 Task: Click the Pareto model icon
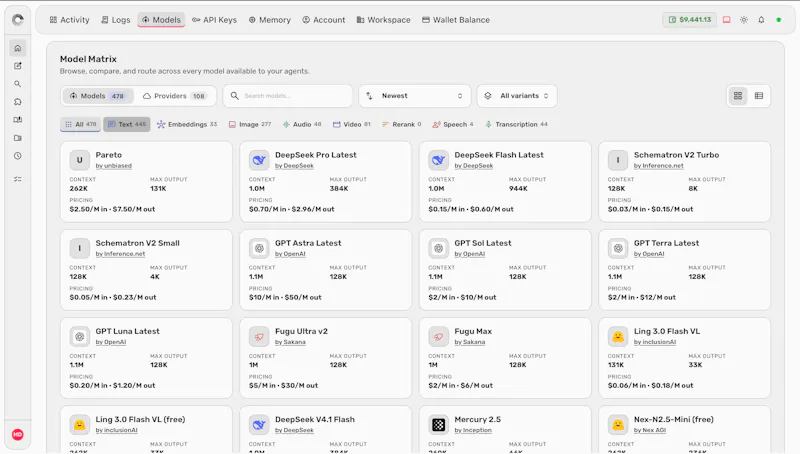pyautogui.click(x=80, y=160)
